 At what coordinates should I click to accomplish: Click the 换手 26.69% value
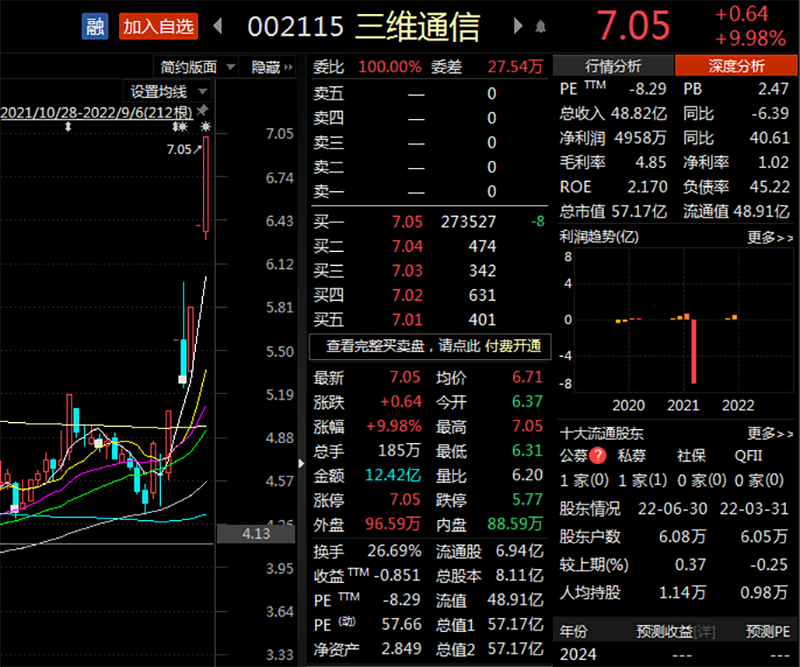click(394, 551)
